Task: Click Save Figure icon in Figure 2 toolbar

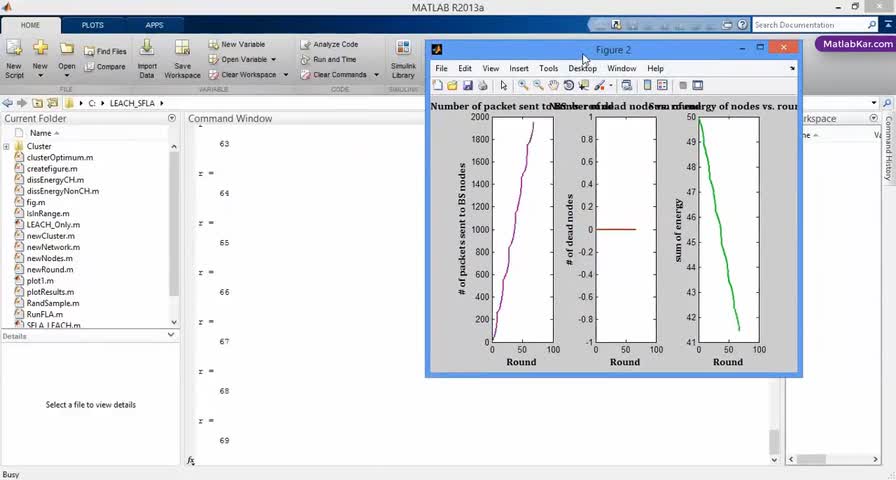Action: [467, 86]
